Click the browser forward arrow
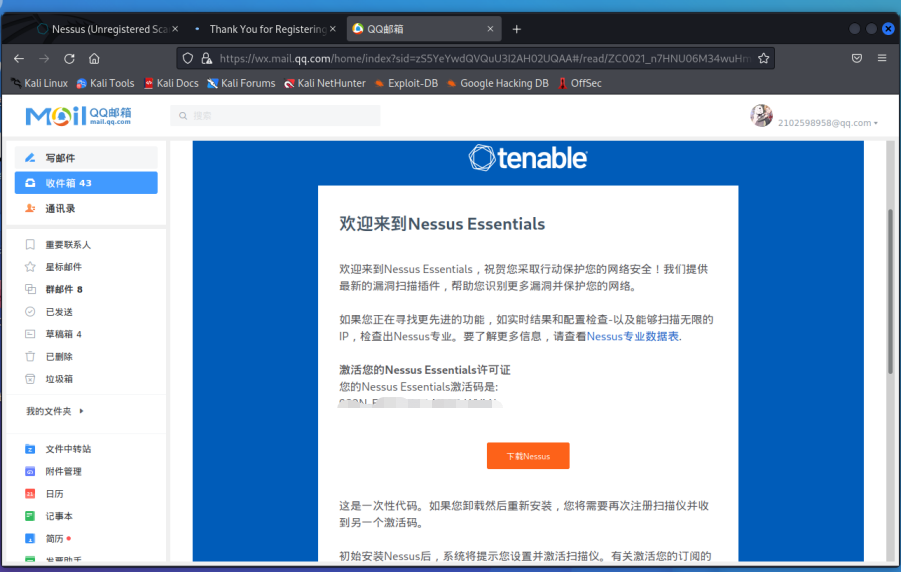Viewport: 901px width, 573px height. coord(44,59)
